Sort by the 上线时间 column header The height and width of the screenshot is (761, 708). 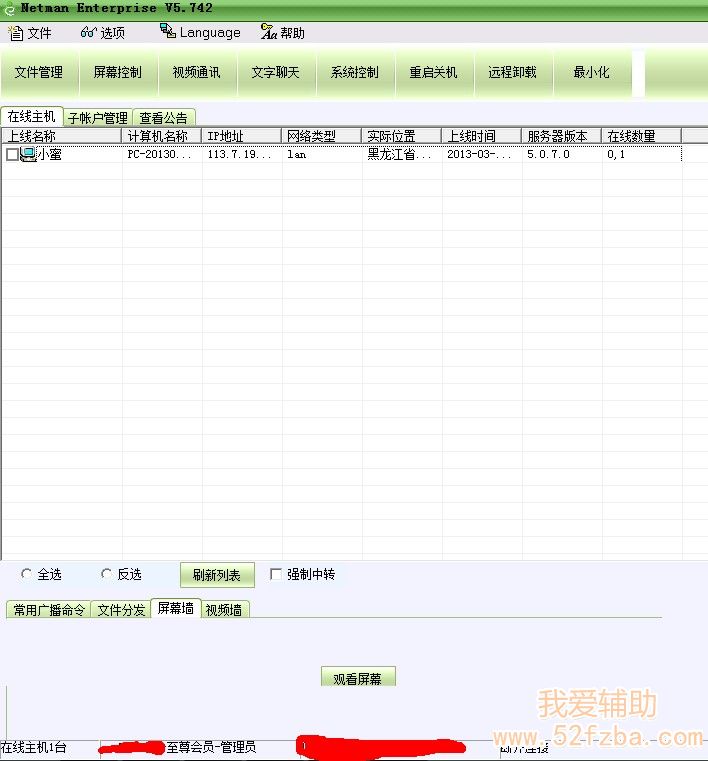(482, 136)
